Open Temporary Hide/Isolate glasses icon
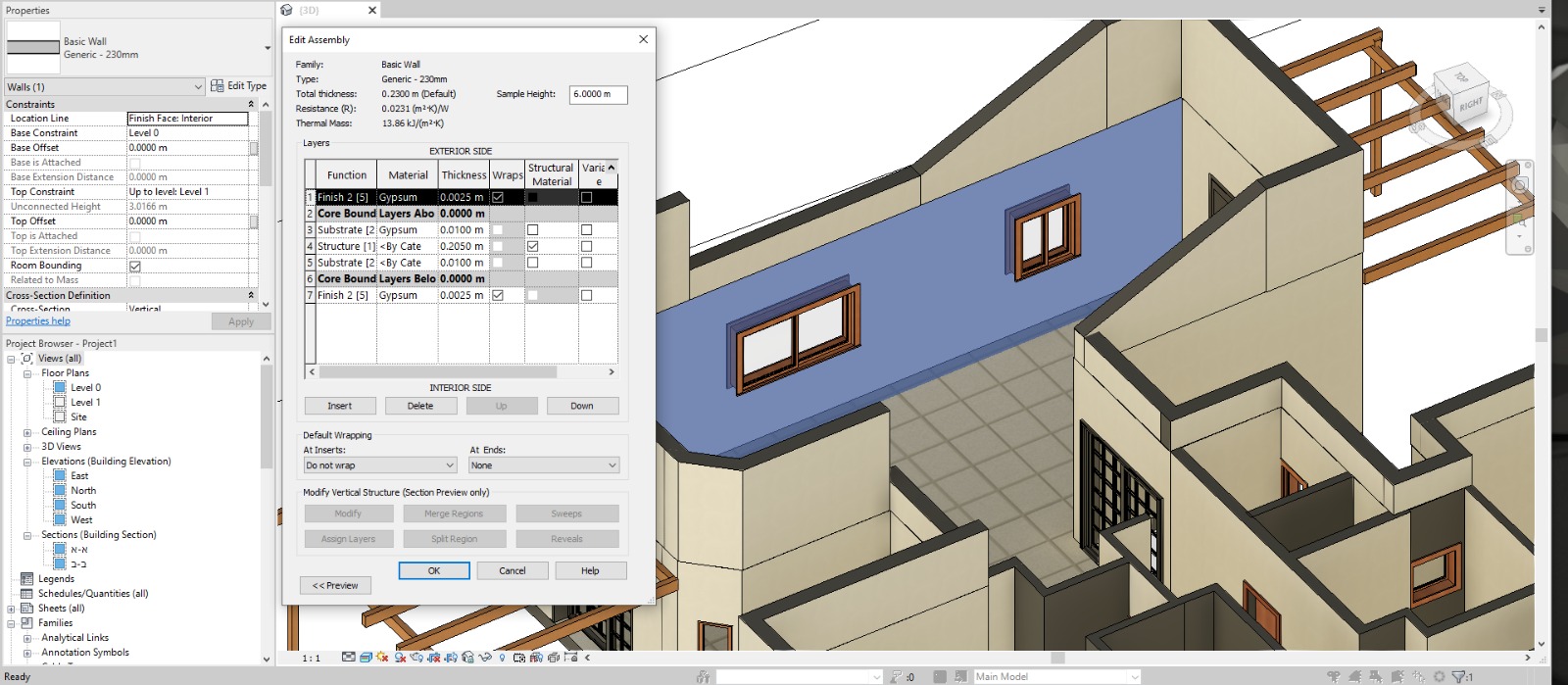The height and width of the screenshot is (685, 1568). pyautogui.click(x=485, y=658)
